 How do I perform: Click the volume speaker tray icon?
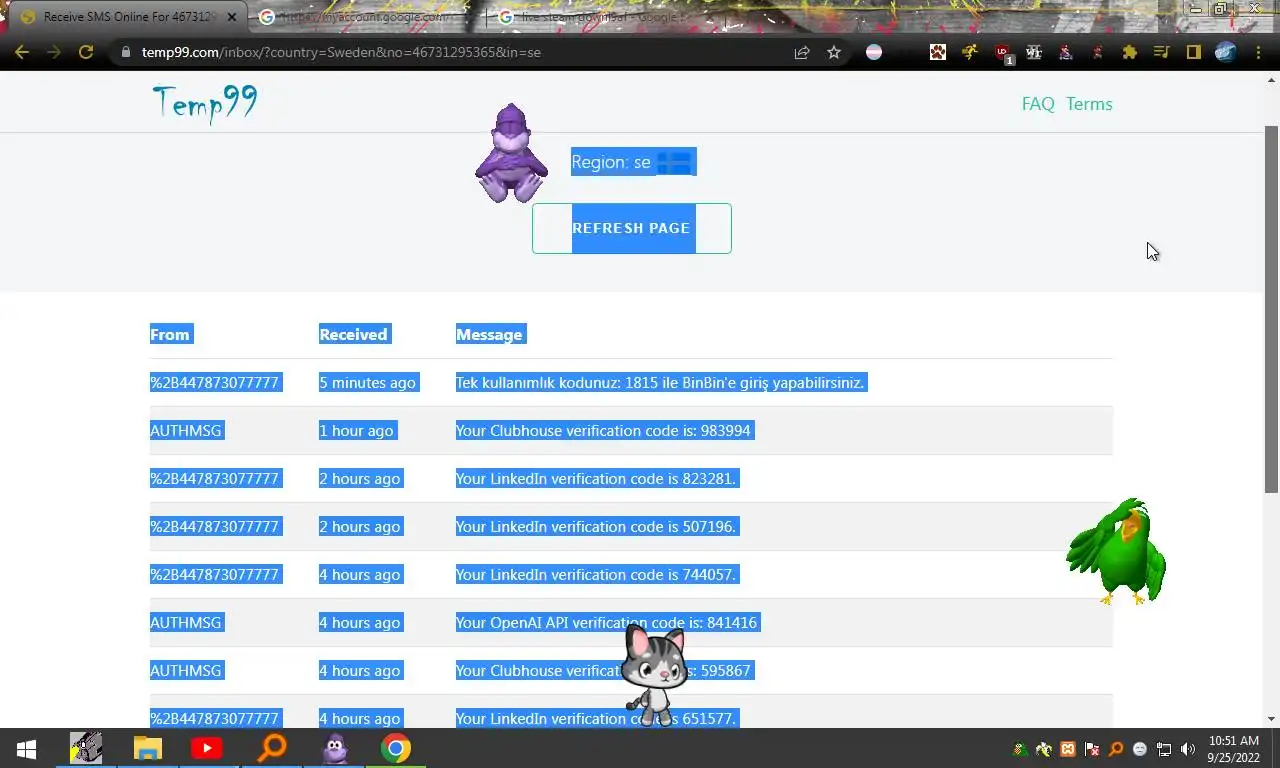point(1188,749)
